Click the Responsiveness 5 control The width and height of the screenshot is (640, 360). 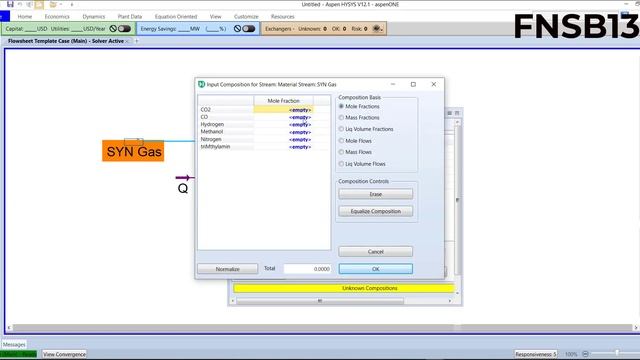coord(536,354)
